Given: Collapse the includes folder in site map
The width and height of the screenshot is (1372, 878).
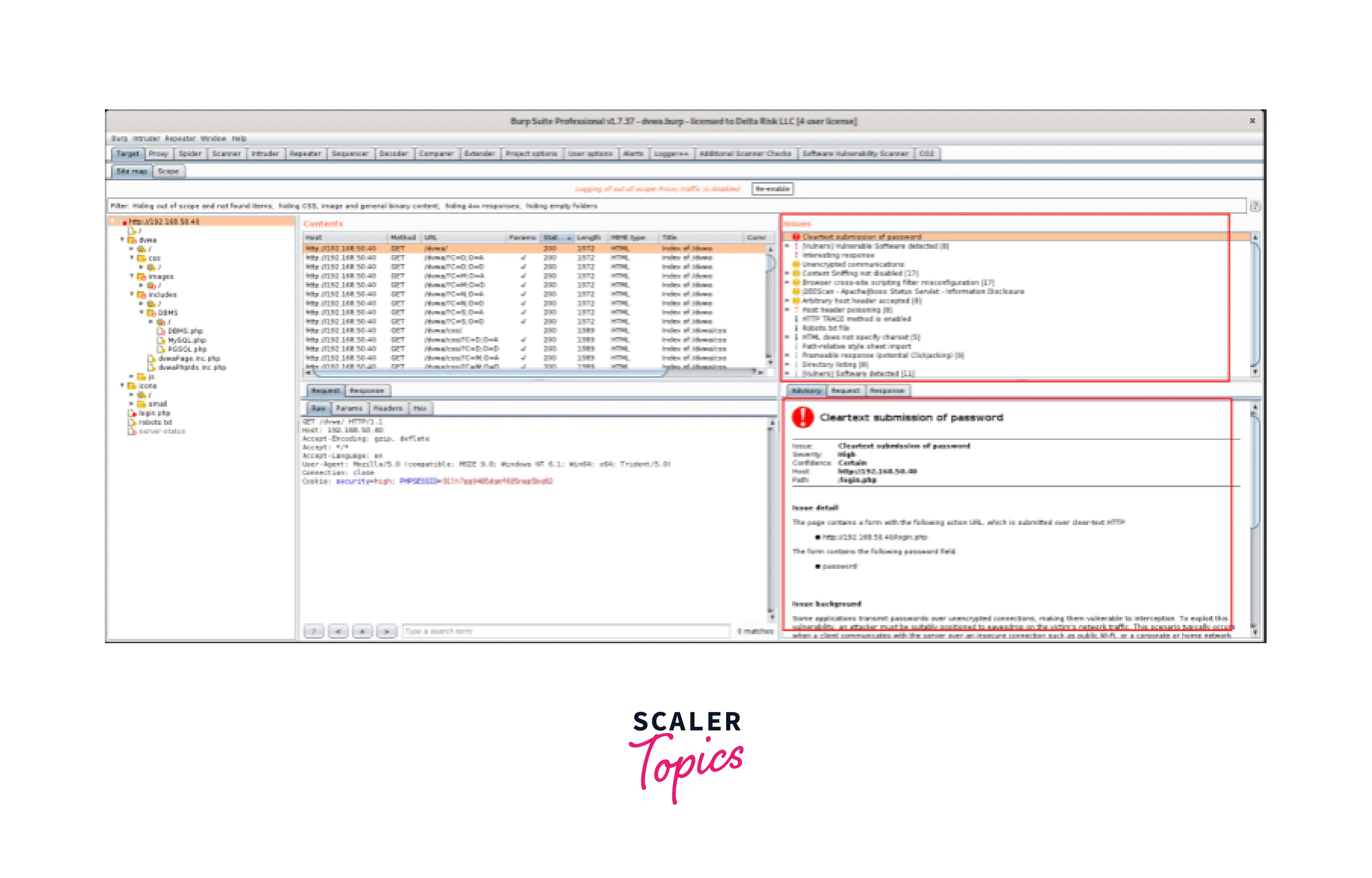Looking at the screenshot, I should coord(132,295).
